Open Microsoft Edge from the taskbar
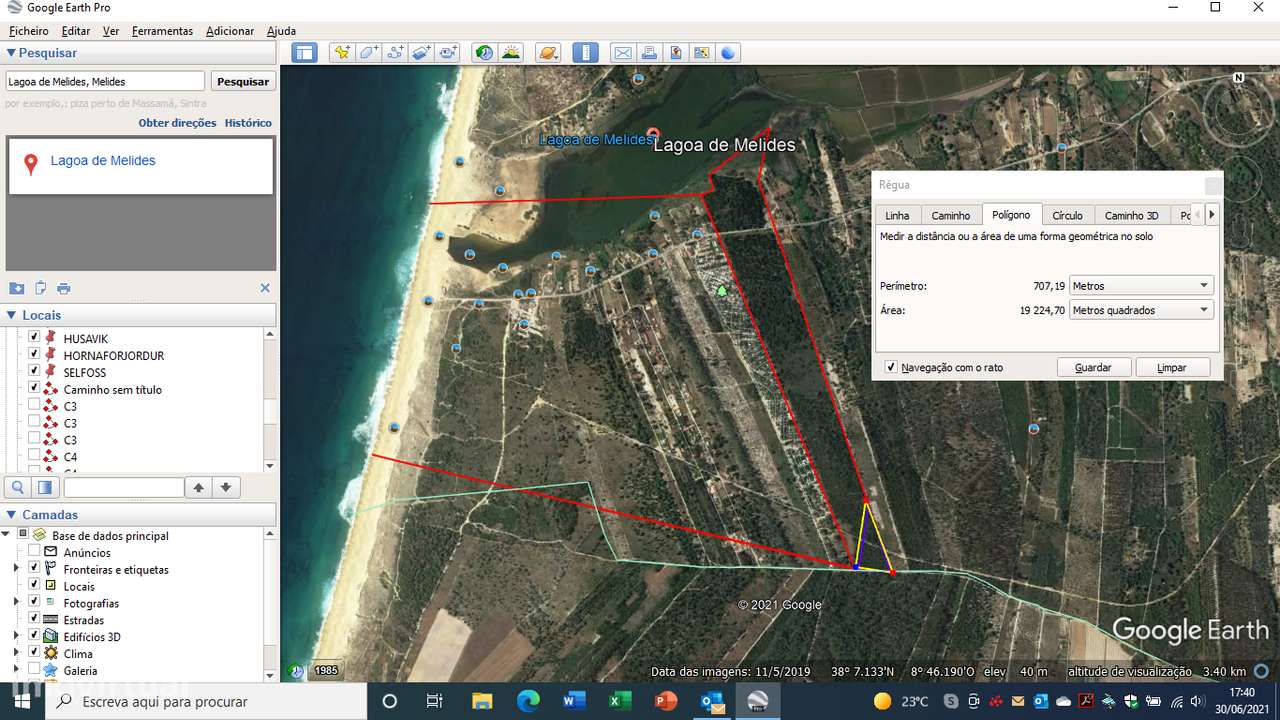 point(528,701)
